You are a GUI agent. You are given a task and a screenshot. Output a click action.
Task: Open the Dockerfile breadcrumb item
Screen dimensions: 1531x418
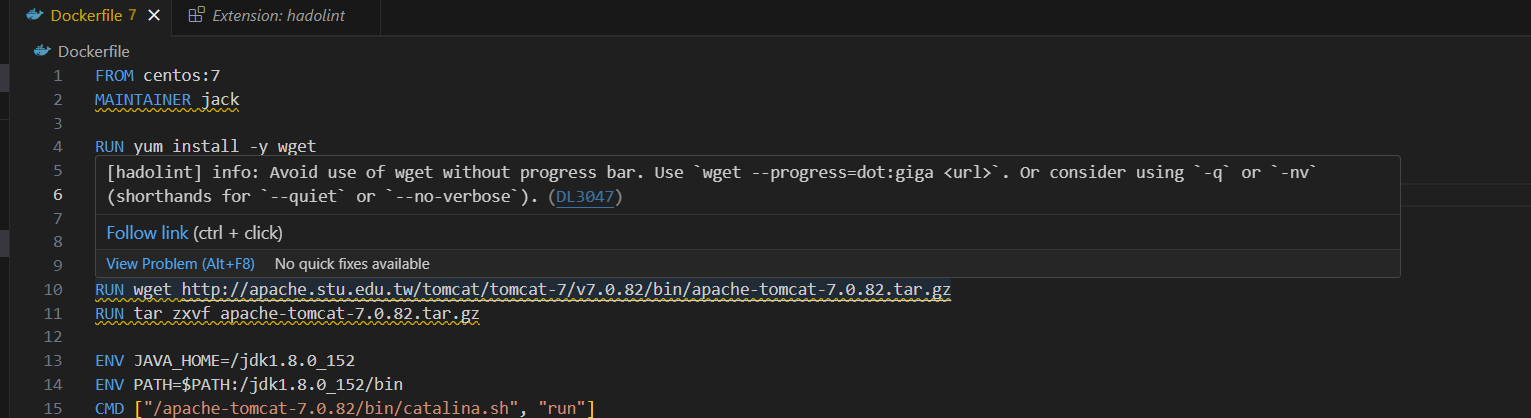coord(93,51)
